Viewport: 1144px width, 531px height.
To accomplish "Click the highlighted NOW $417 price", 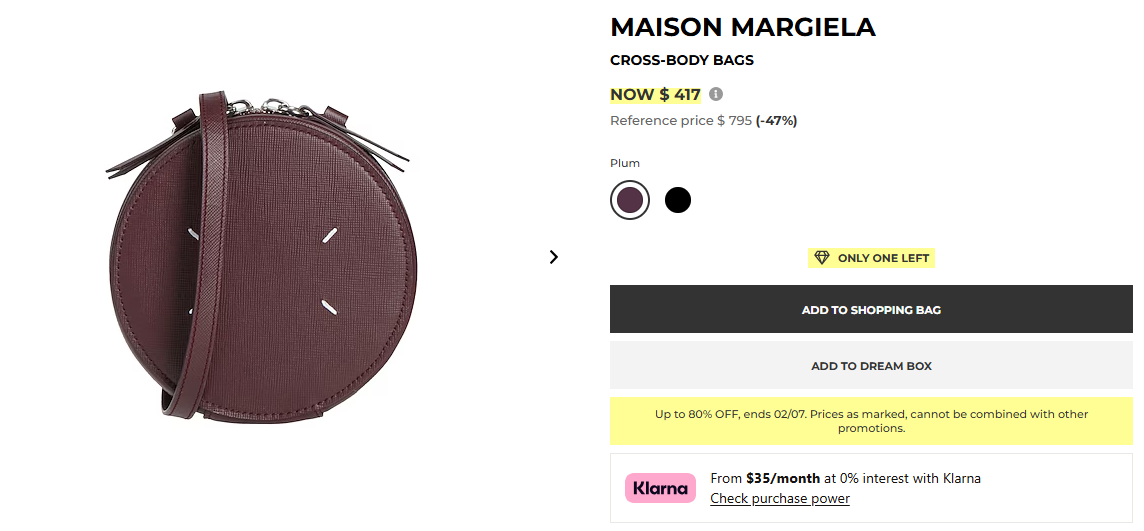I will pos(656,95).
